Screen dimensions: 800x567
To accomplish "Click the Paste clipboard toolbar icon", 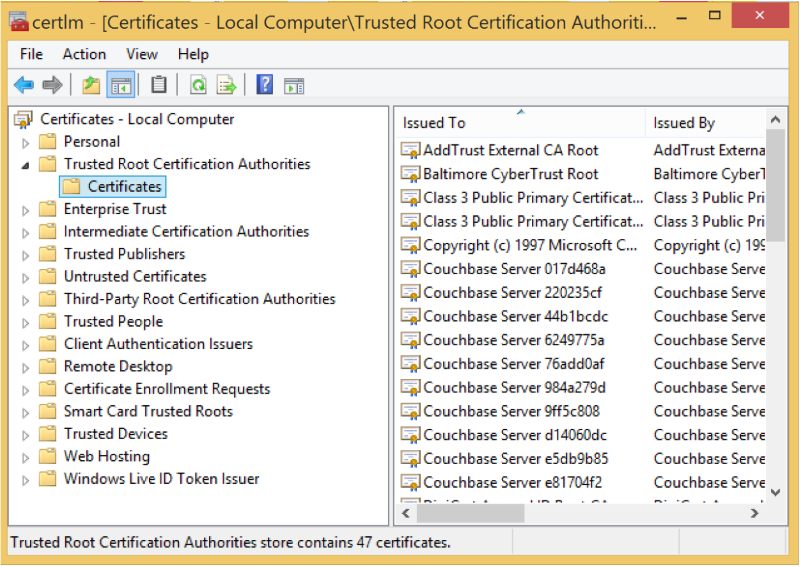I will point(158,86).
